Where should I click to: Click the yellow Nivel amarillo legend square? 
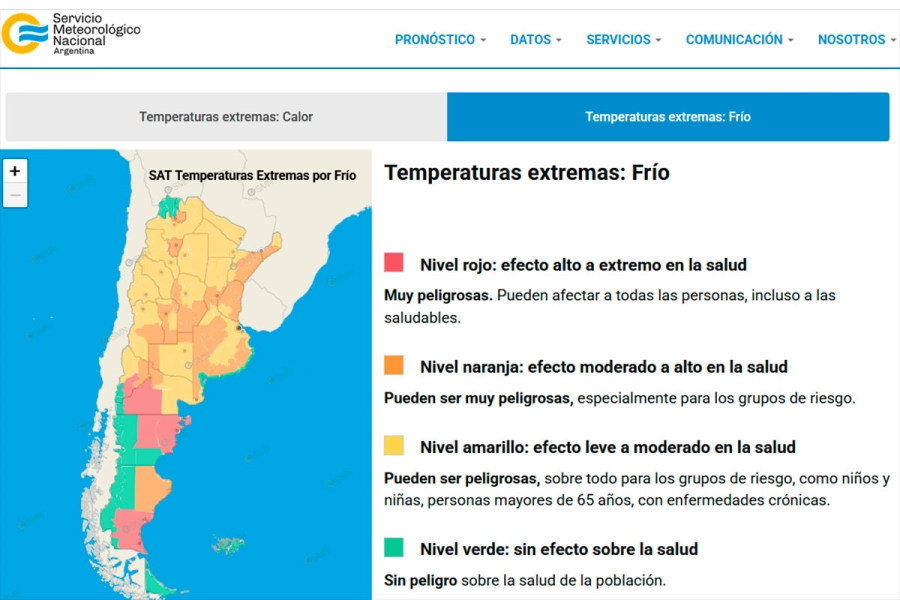394,446
